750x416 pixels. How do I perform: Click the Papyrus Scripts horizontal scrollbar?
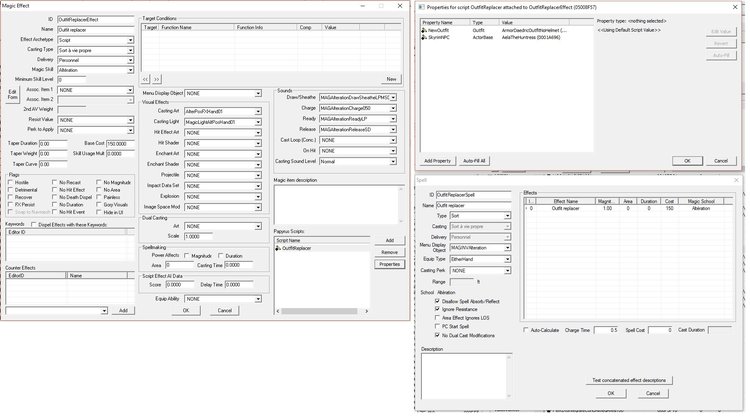(x=322, y=311)
